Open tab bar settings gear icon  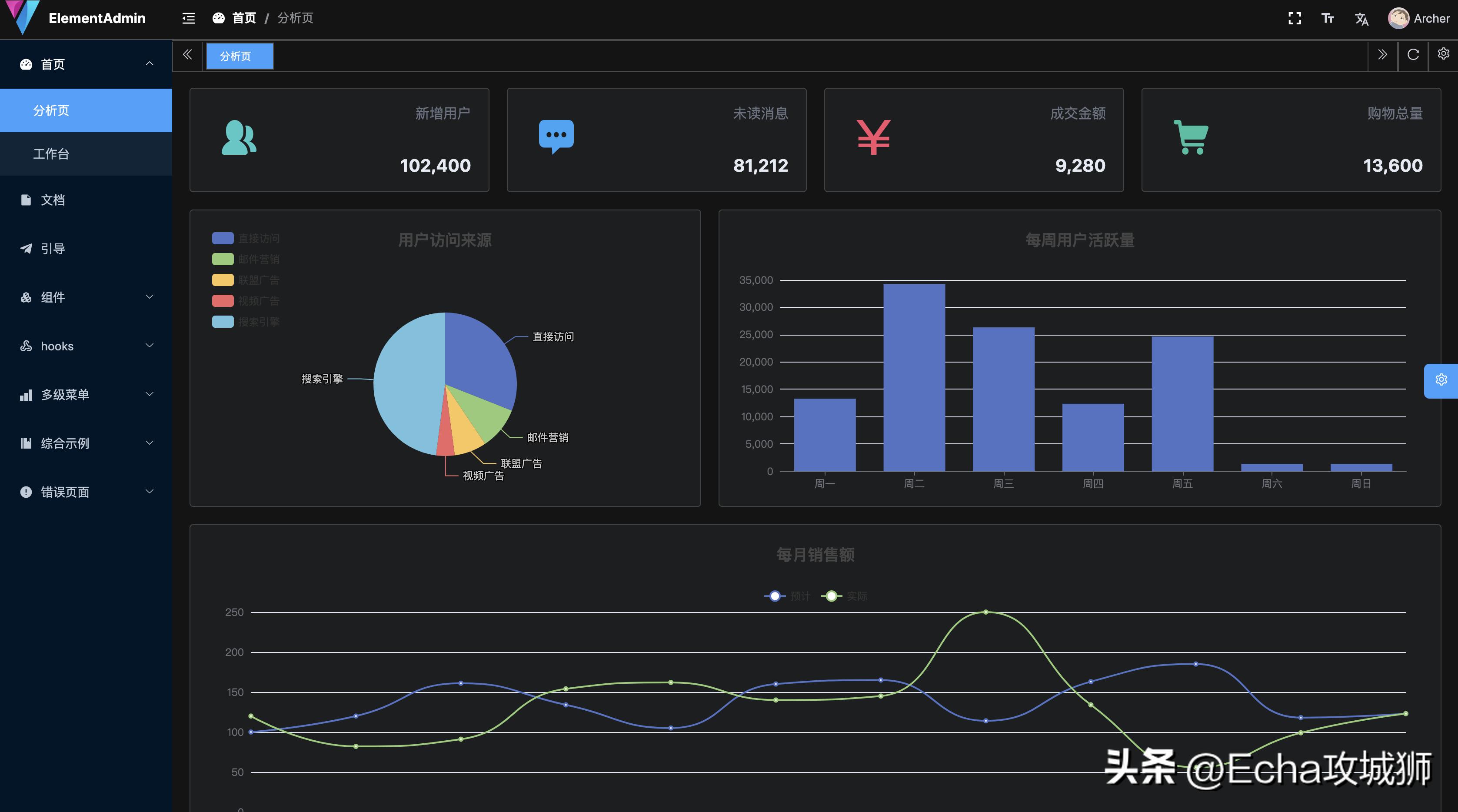click(x=1443, y=54)
